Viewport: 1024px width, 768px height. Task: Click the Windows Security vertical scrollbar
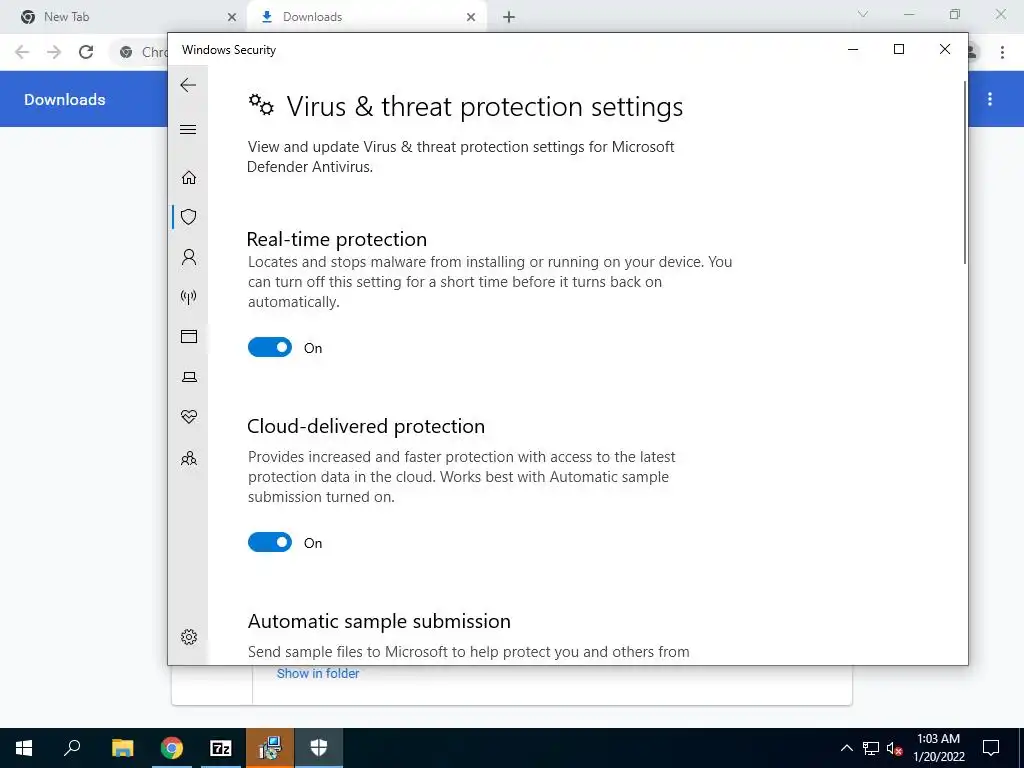pos(965,172)
